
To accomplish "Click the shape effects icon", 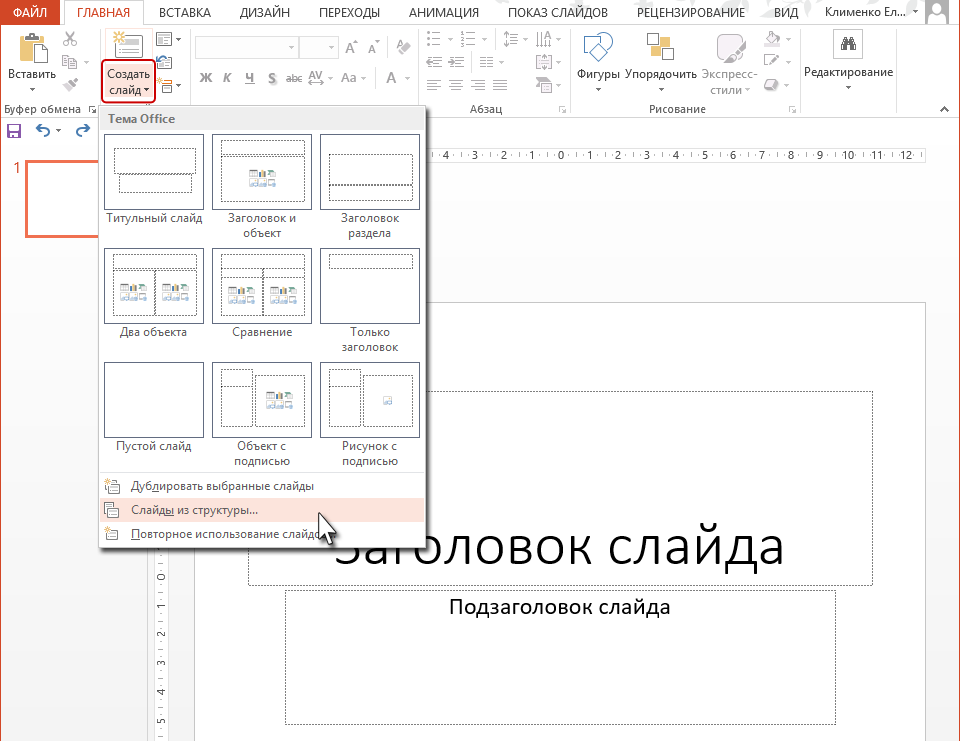I will click(x=771, y=84).
